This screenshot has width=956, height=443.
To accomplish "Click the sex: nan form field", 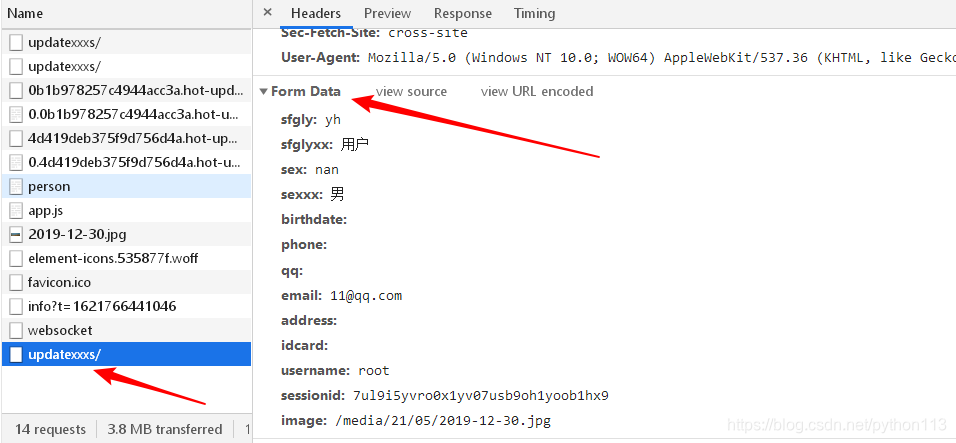I will [x=310, y=169].
